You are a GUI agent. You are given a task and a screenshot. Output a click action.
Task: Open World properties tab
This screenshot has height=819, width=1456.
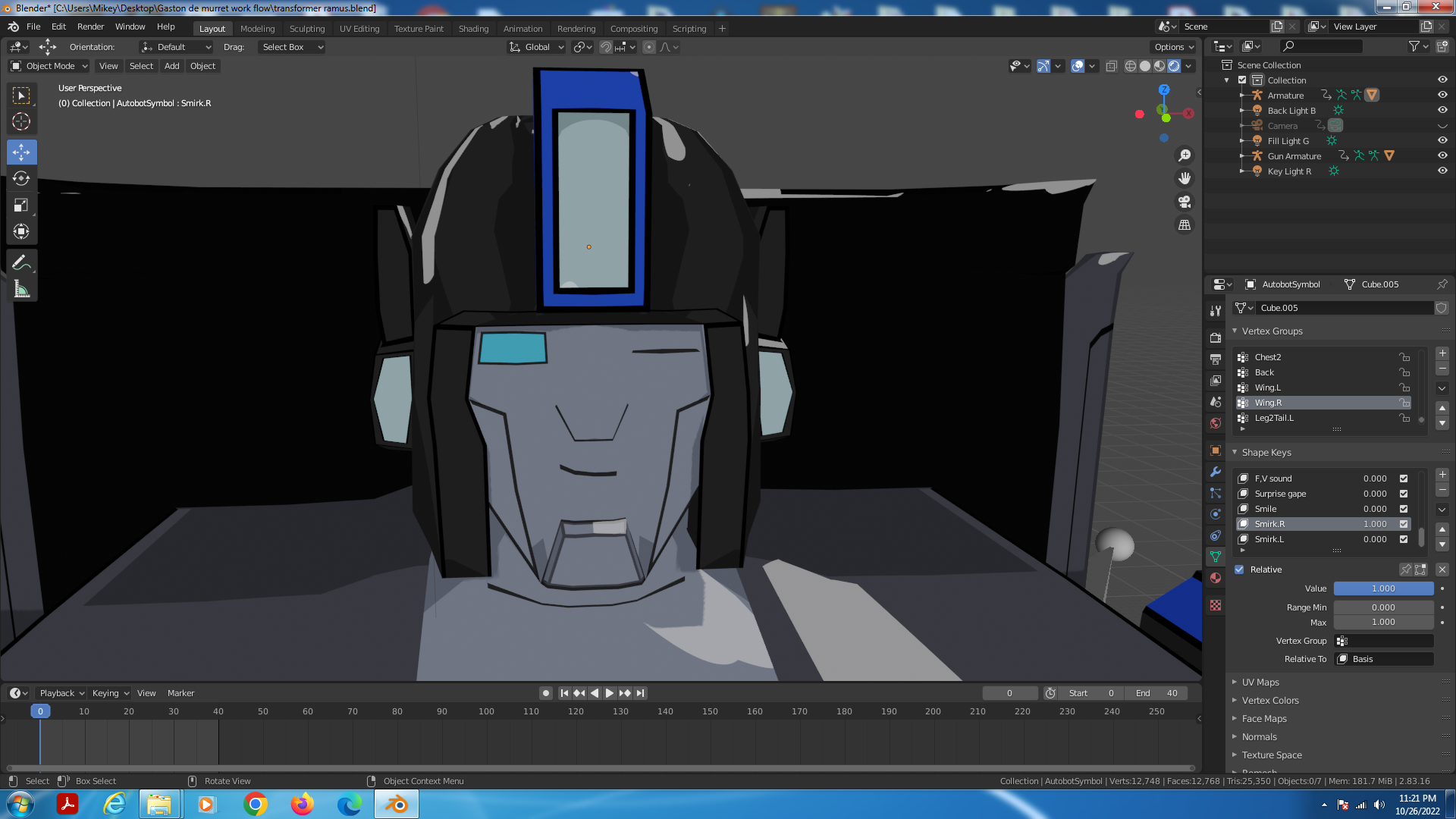tap(1216, 423)
